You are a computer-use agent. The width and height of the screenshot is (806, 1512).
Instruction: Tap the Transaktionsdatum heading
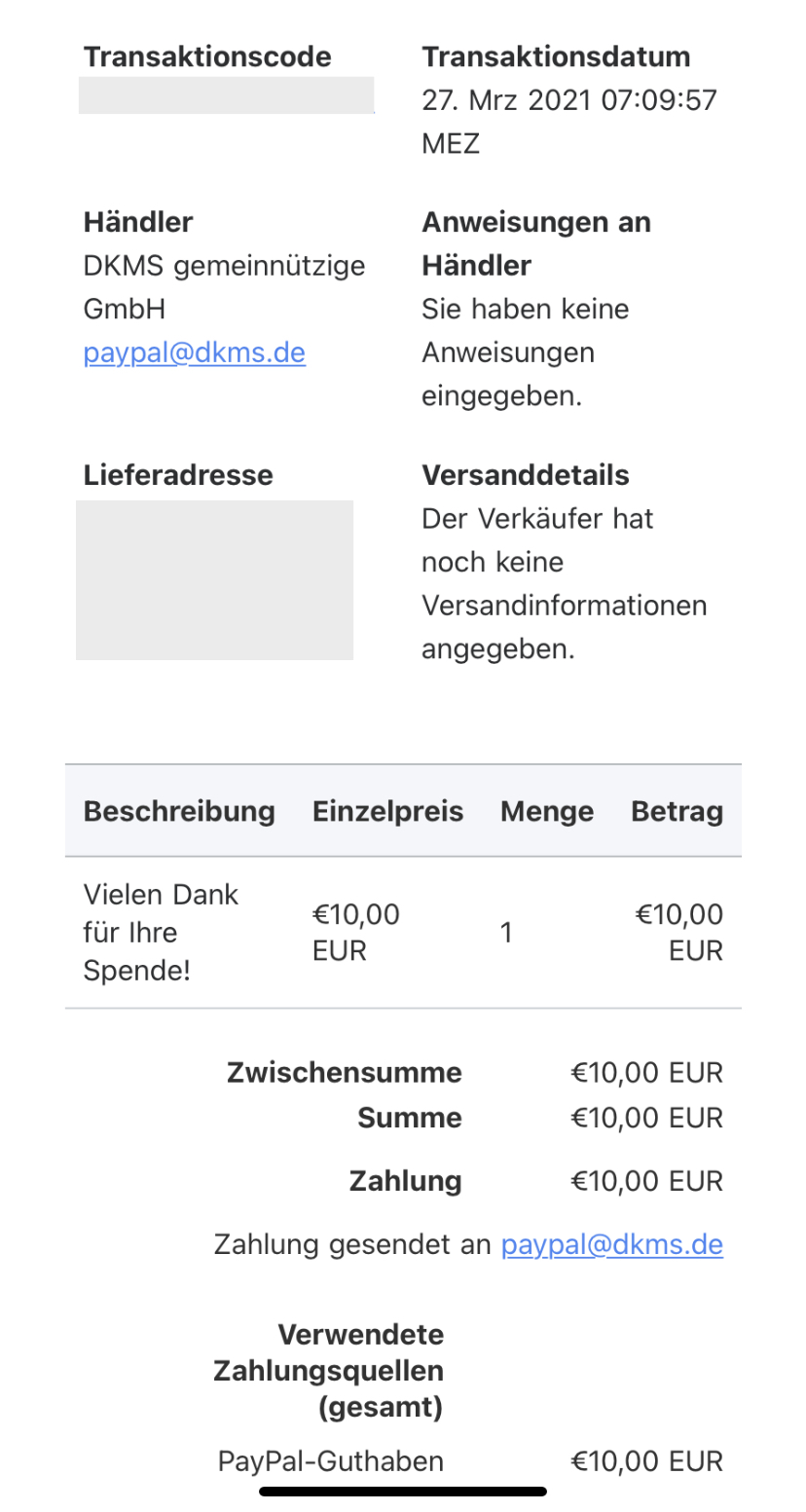coord(556,56)
